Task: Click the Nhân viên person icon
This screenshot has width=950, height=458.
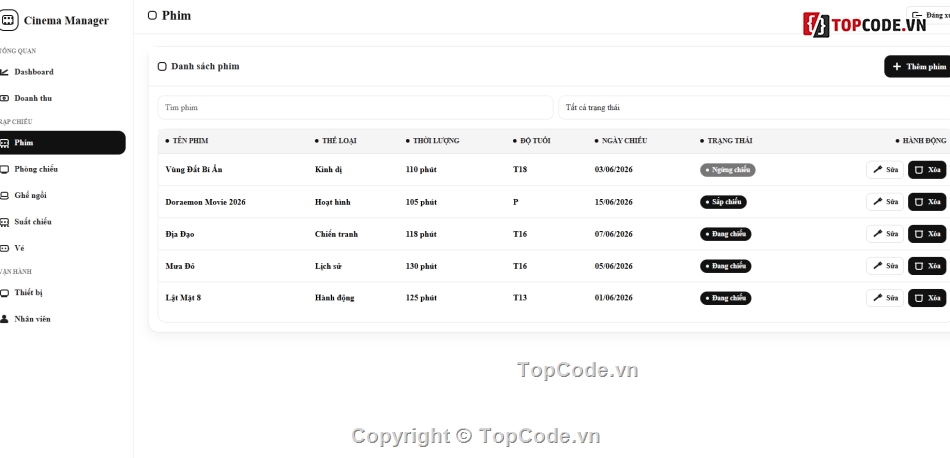Action: [4, 319]
